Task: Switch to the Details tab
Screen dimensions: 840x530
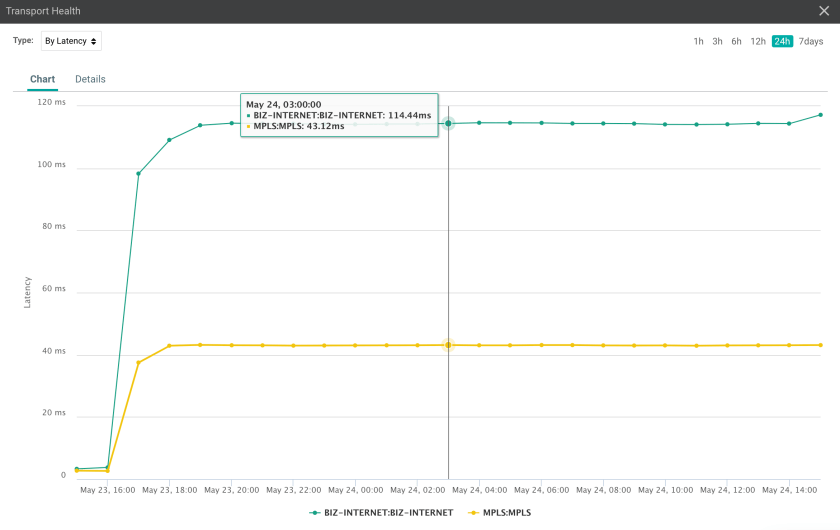Action: tap(90, 79)
